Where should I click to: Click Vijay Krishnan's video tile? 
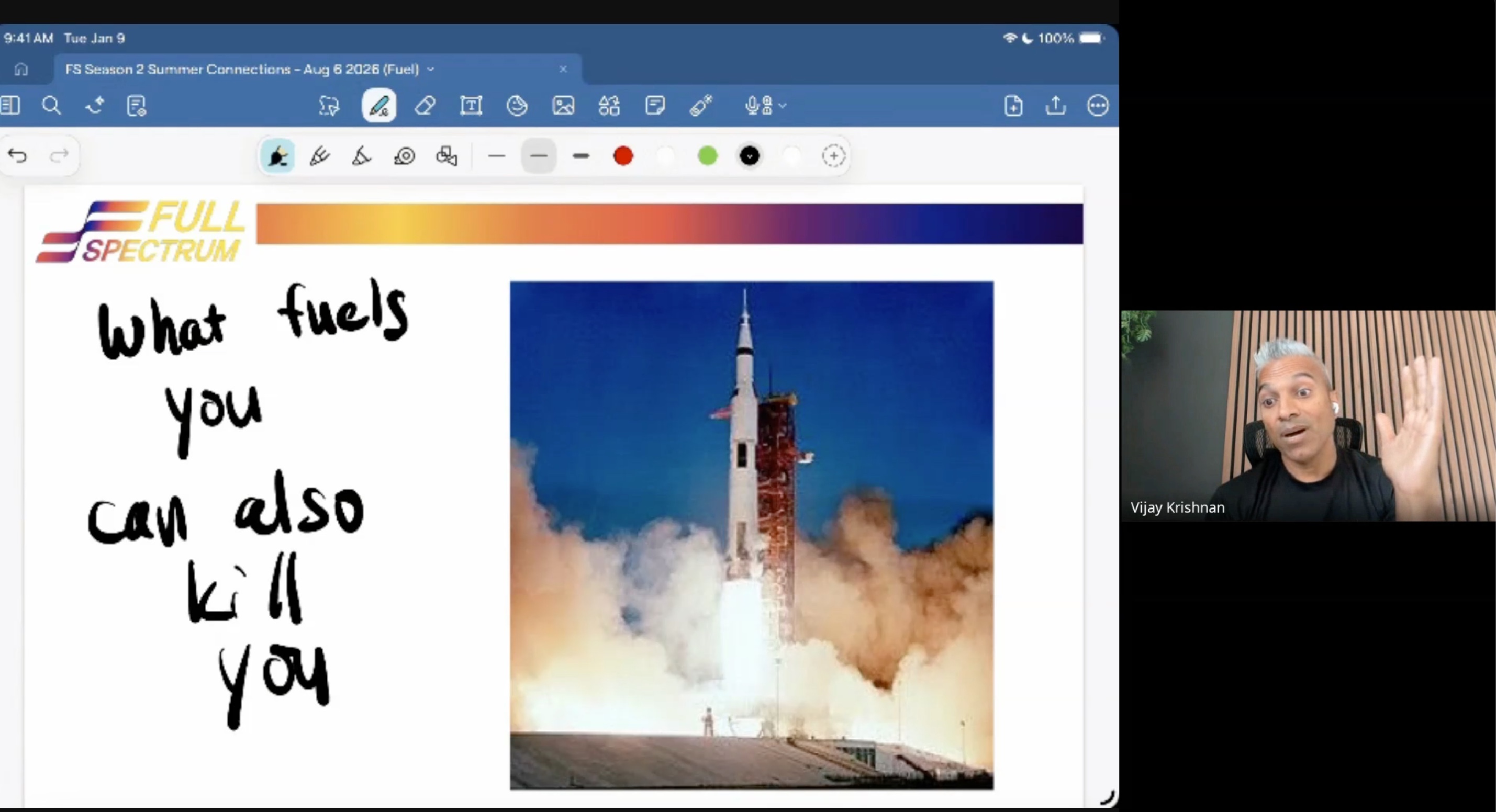point(1309,415)
